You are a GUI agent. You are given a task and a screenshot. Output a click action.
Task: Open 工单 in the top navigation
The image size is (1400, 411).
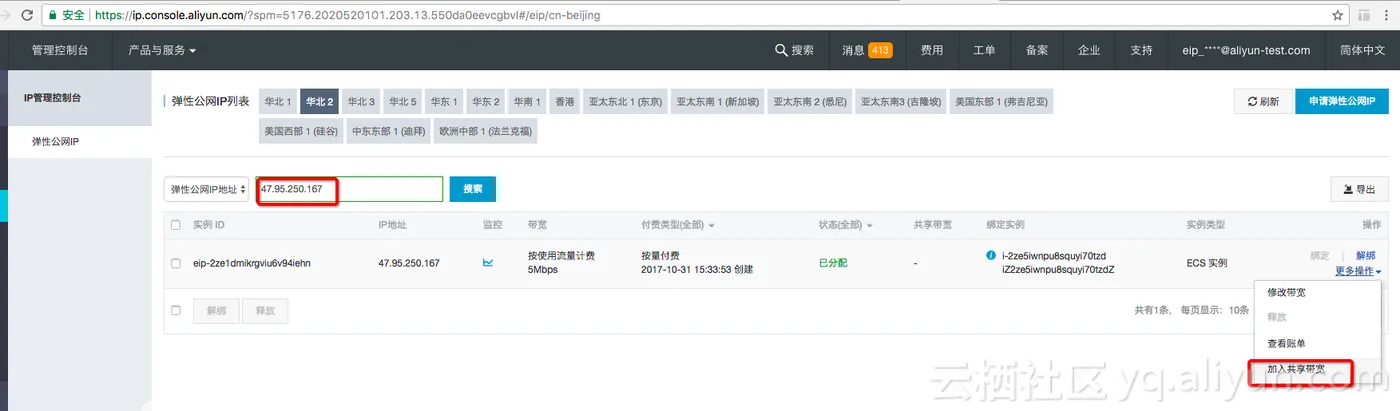click(984, 50)
